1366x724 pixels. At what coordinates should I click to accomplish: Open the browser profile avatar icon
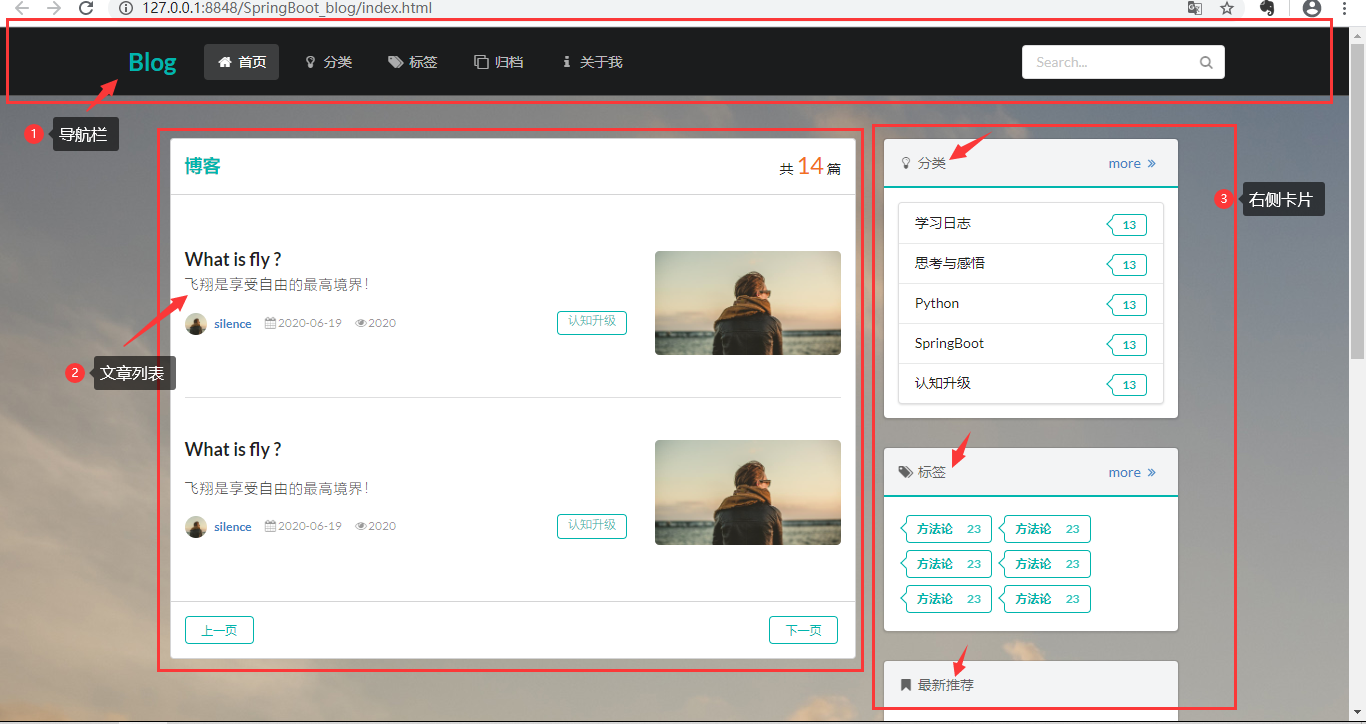[x=1312, y=8]
